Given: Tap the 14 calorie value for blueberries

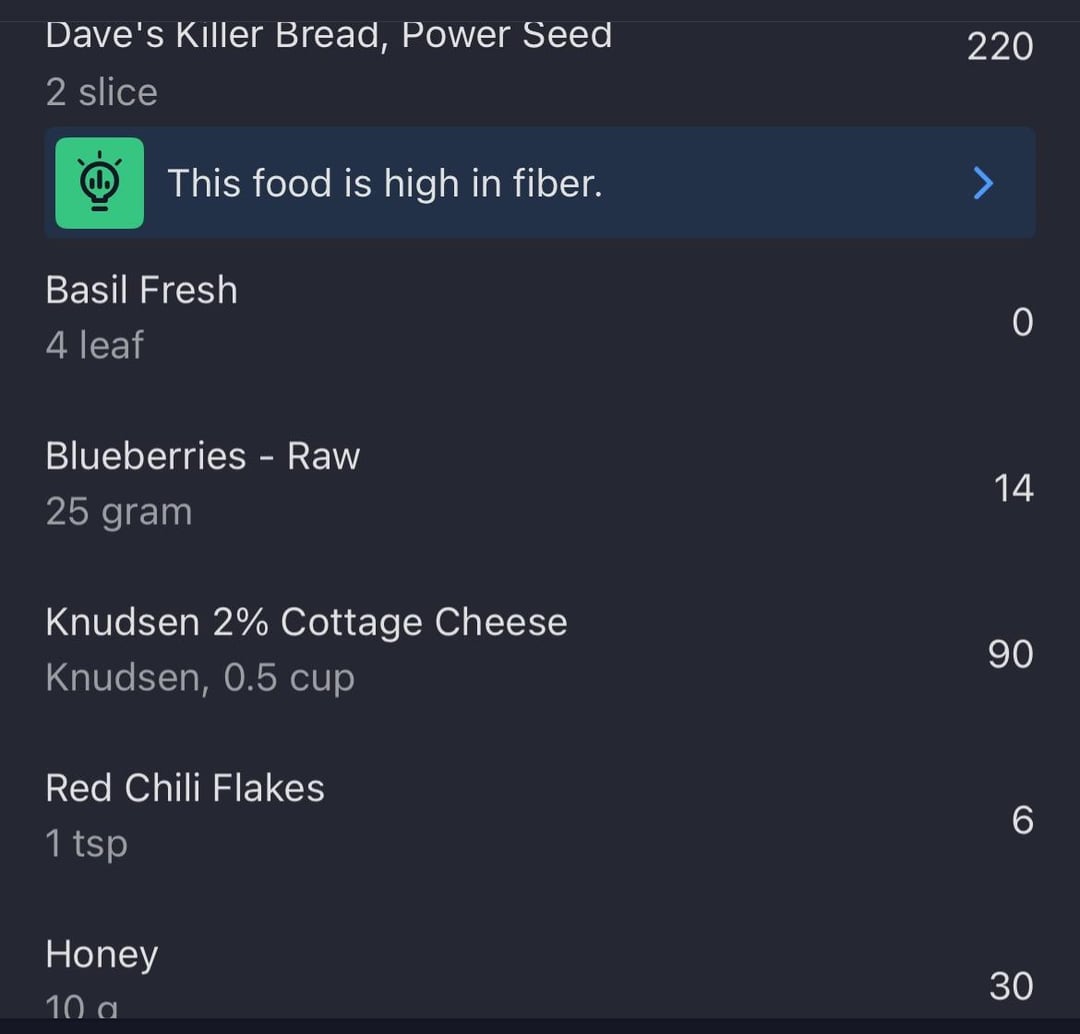Looking at the screenshot, I should point(1013,488).
